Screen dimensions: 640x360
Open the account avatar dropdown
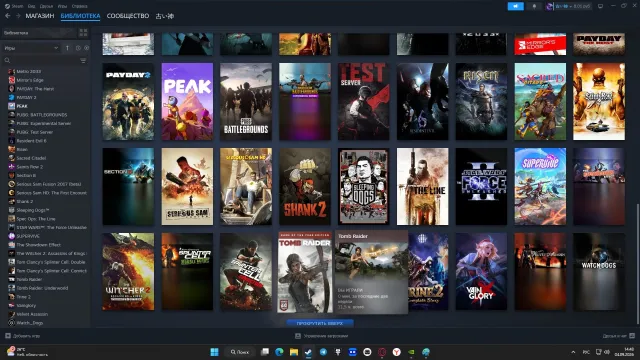click(x=568, y=6)
